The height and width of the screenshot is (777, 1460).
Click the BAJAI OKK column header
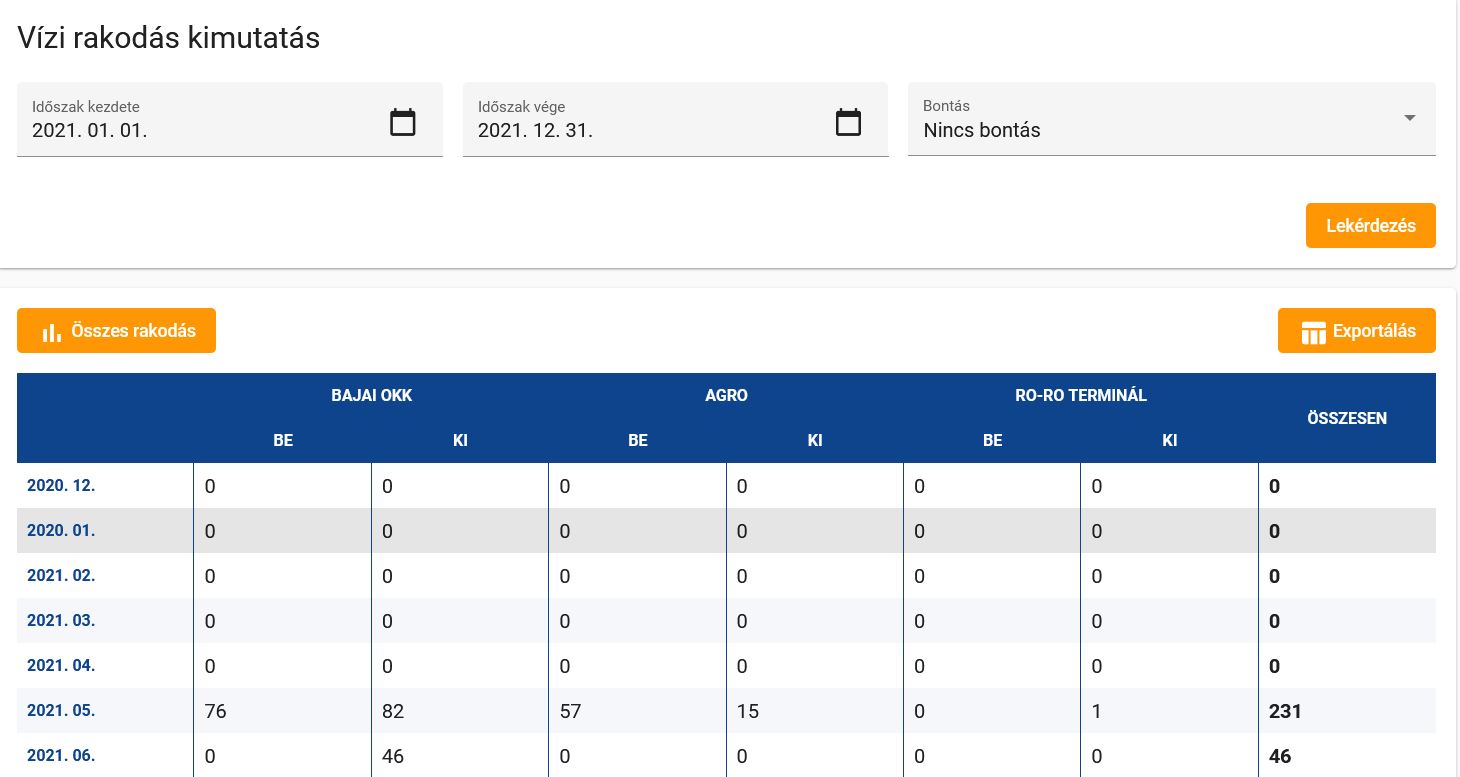point(371,395)
